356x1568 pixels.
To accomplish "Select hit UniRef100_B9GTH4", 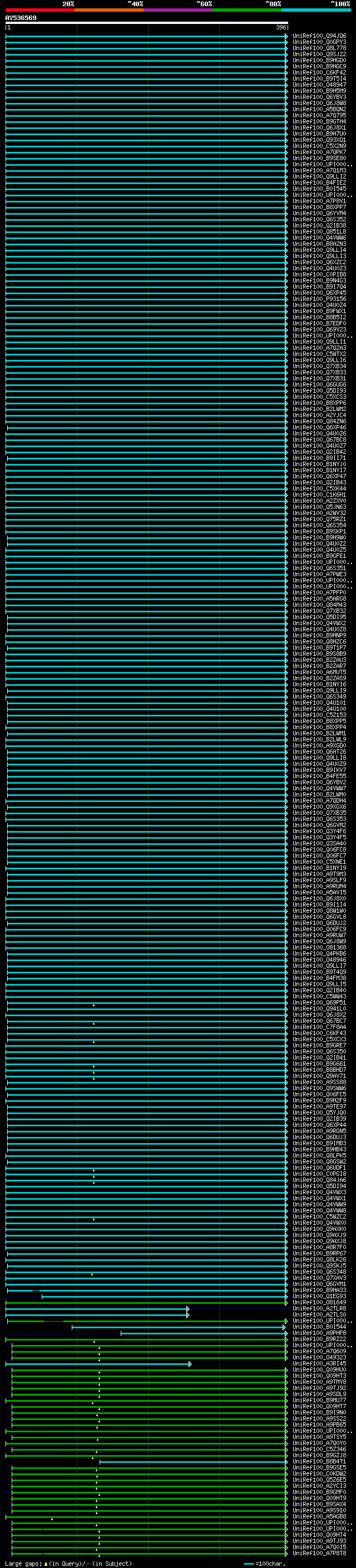I will click(319, 121).
